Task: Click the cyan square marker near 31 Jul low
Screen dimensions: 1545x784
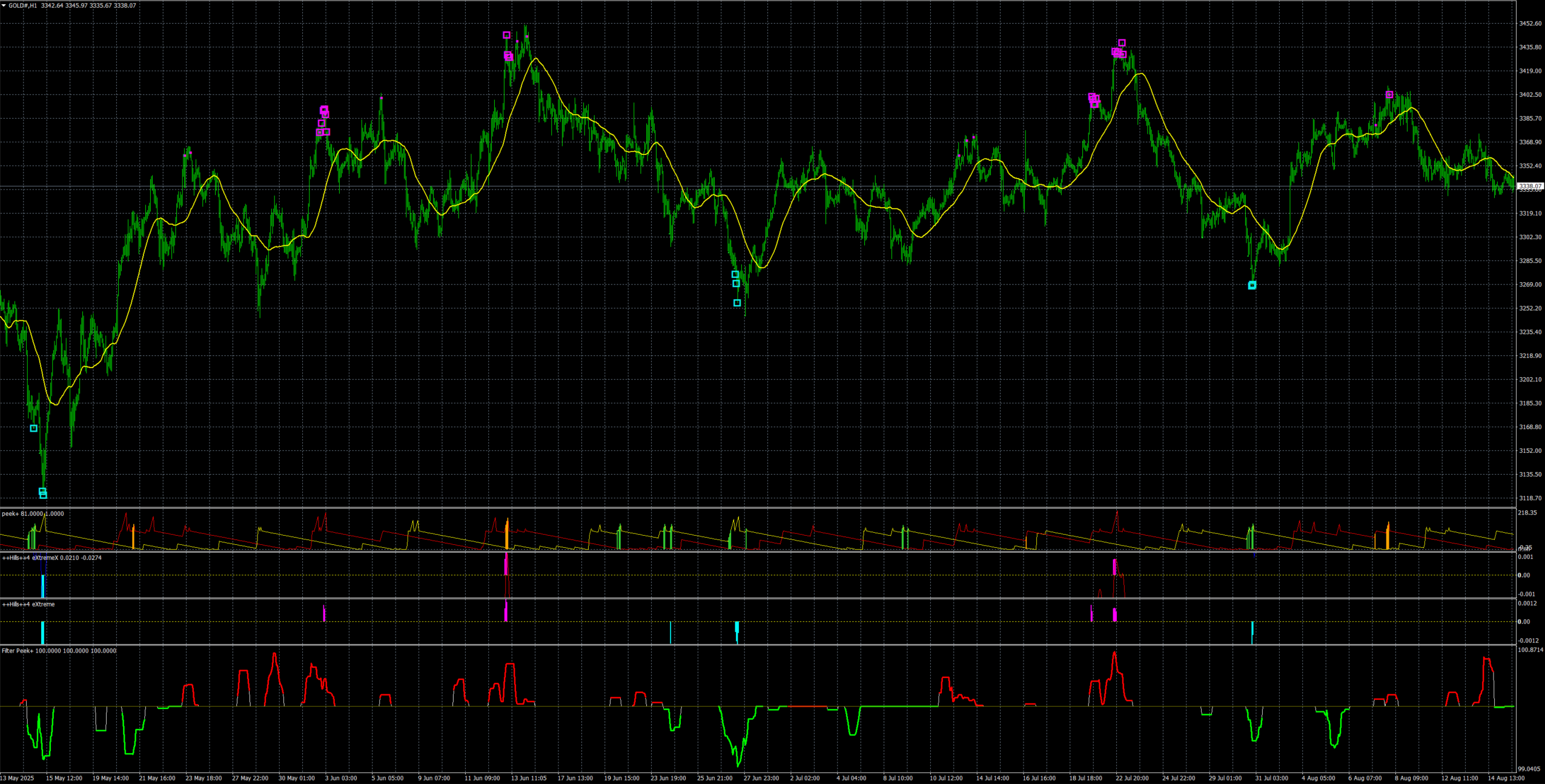Action: tap(1252, 285)
